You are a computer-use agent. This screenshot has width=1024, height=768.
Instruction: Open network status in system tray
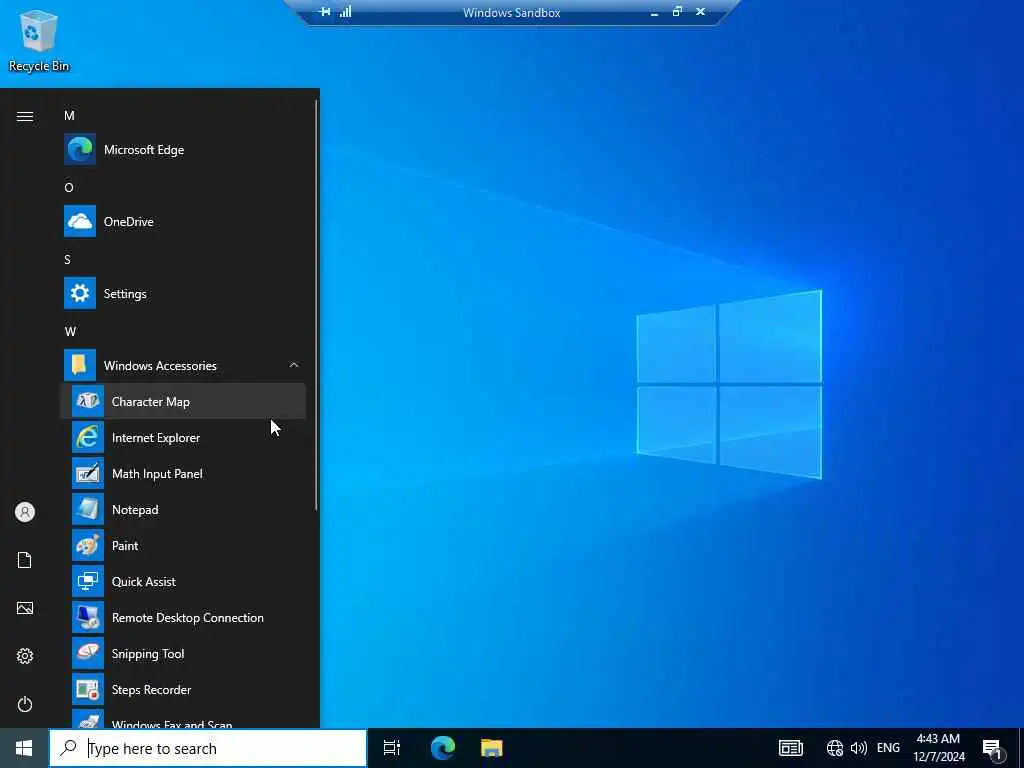point(835,748)
